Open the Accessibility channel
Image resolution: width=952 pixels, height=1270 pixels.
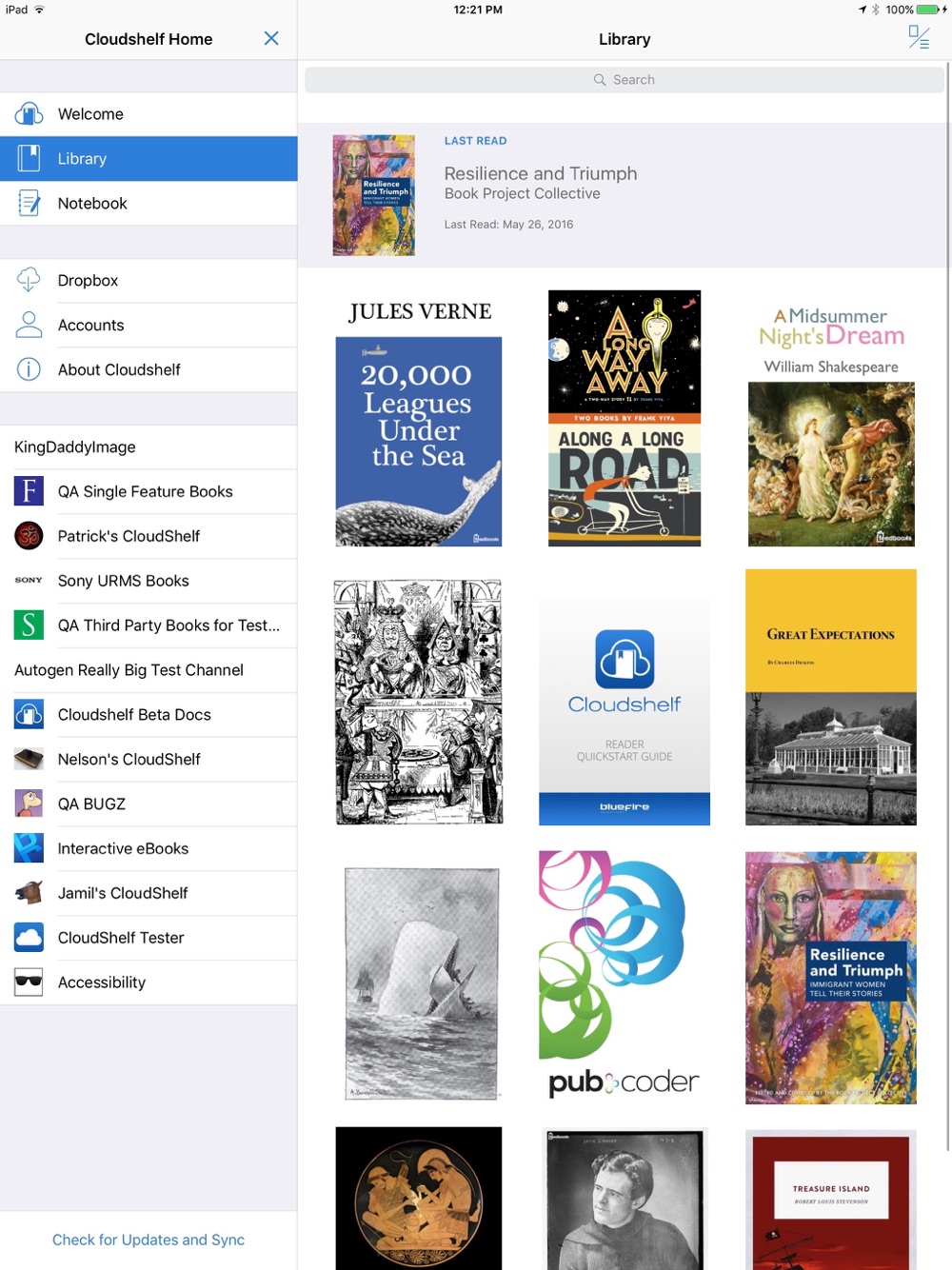149,982
